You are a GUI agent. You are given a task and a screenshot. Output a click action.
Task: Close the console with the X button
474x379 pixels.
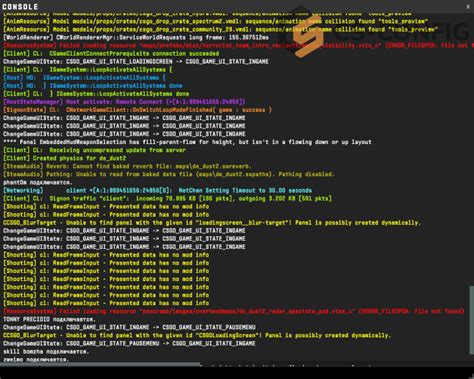(x=468, y=6)
